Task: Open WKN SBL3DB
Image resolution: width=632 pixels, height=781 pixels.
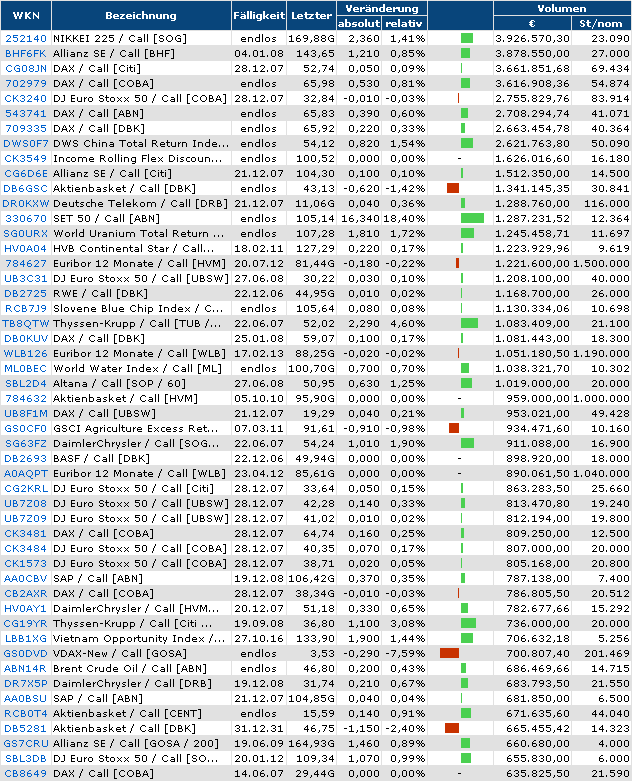Action: tap(25, 758)
